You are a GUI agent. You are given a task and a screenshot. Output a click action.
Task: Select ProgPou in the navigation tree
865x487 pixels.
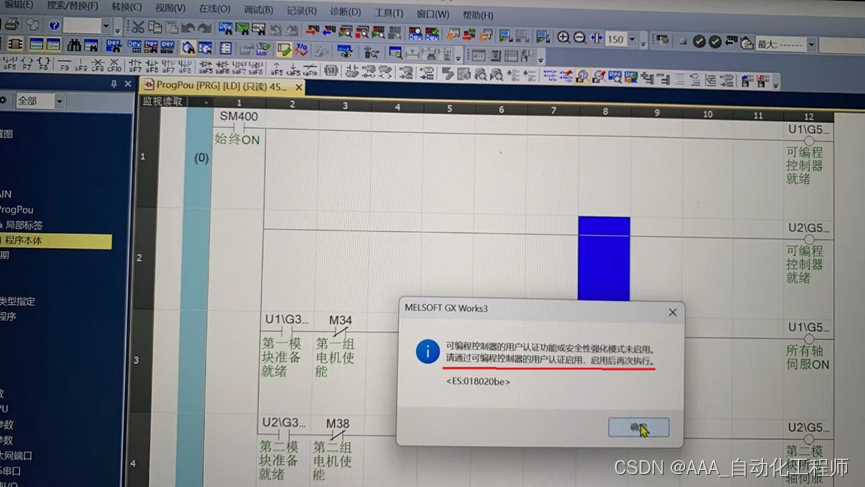coord(17,210)
